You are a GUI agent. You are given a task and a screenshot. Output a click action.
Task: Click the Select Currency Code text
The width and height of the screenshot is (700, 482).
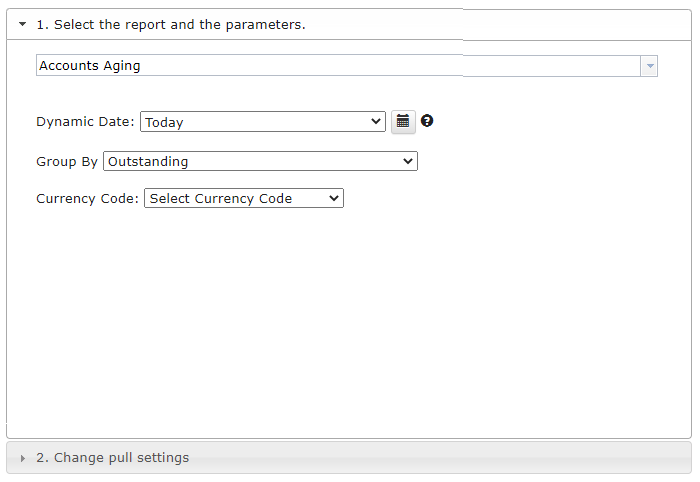click(221, 198)
